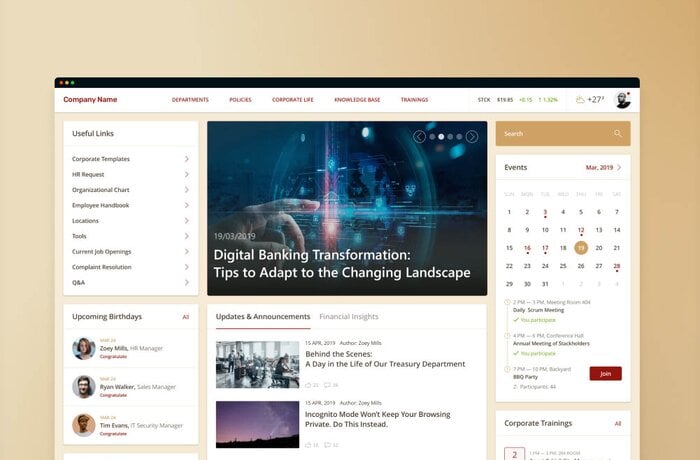Open Corporate Life menu
700x460 pixels.
(293, 100)
